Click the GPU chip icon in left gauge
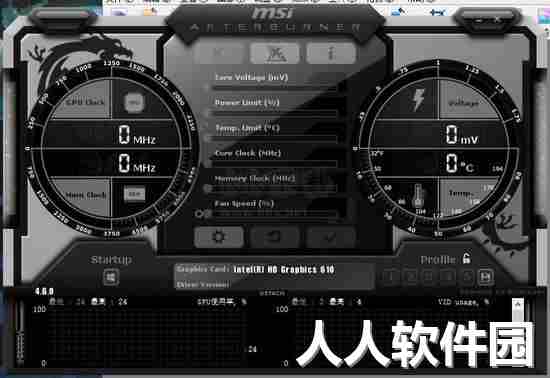Screen dimensions: 550x378 coord(134,103)
